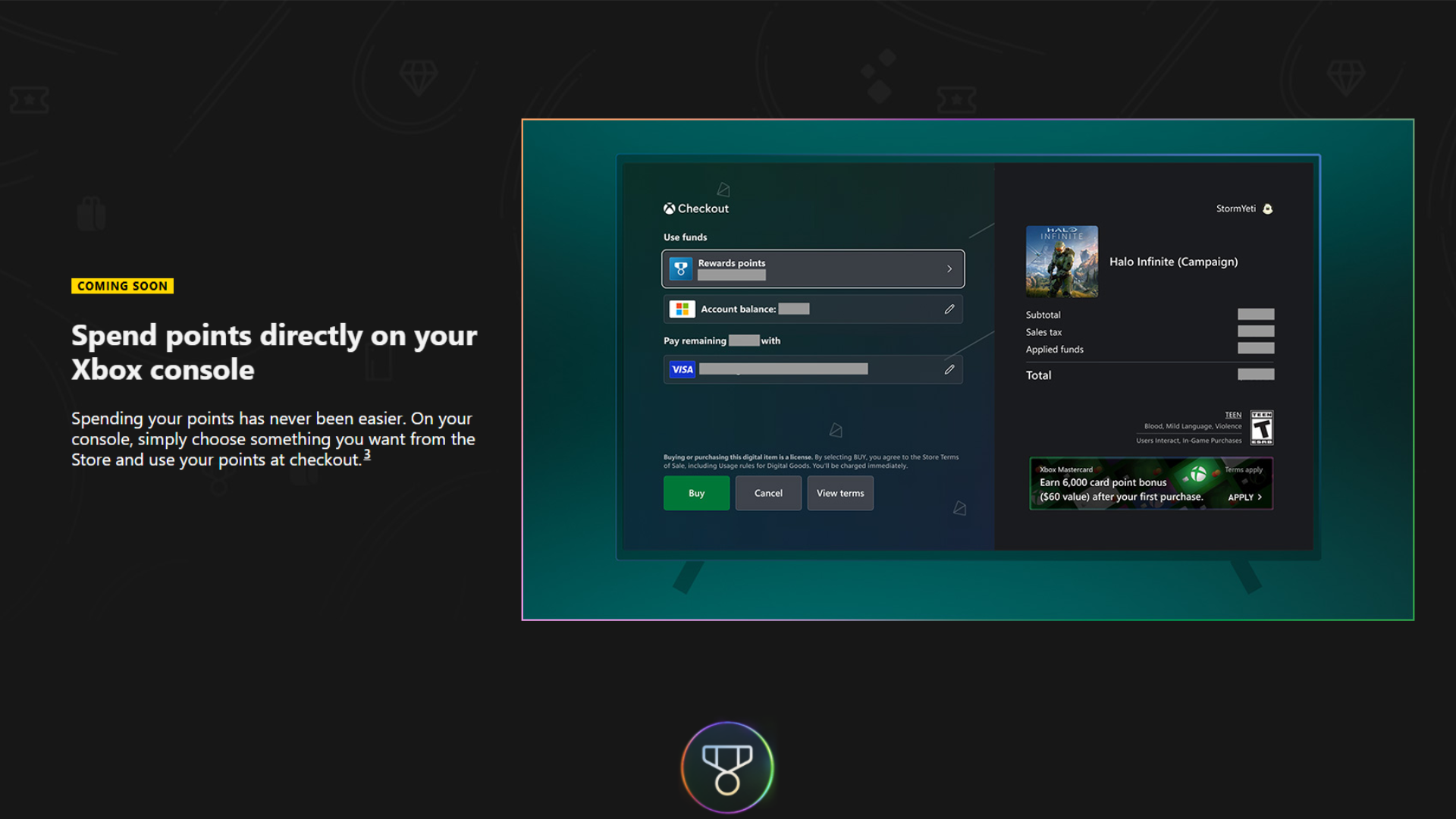Click the Halo Infinite box art thumbnail
This screenshot has width=1456, height=819.
[x=1062, y=261]
